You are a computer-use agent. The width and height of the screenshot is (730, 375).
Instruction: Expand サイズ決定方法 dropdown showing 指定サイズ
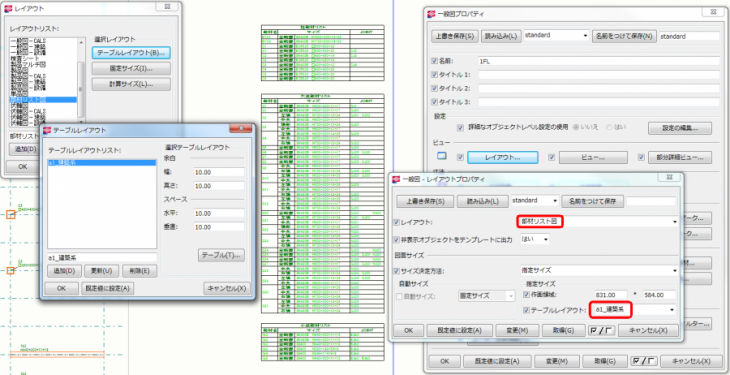[599, 271]
